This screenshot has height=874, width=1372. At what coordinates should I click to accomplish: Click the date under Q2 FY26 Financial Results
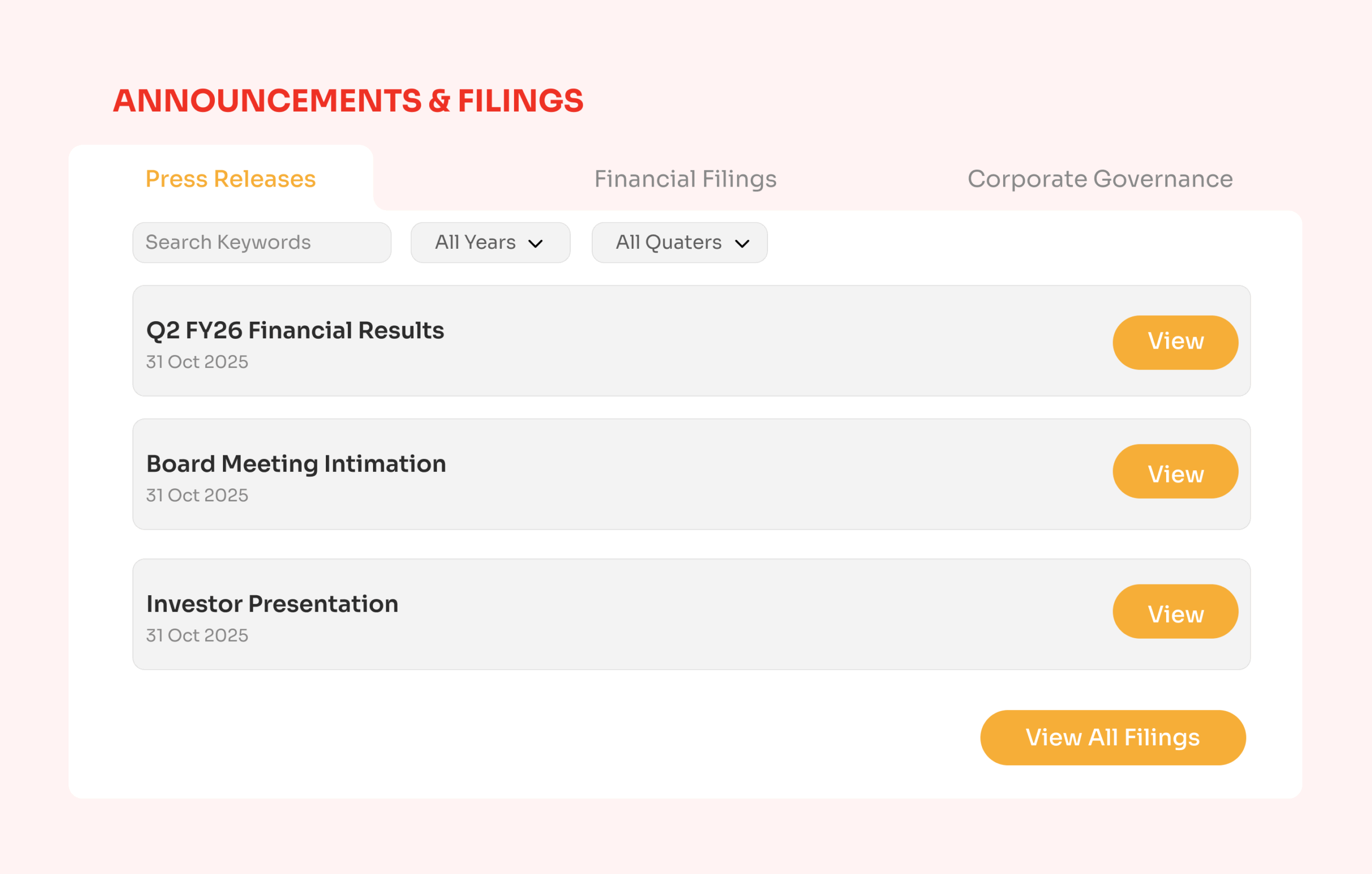(x=197, y=362)
